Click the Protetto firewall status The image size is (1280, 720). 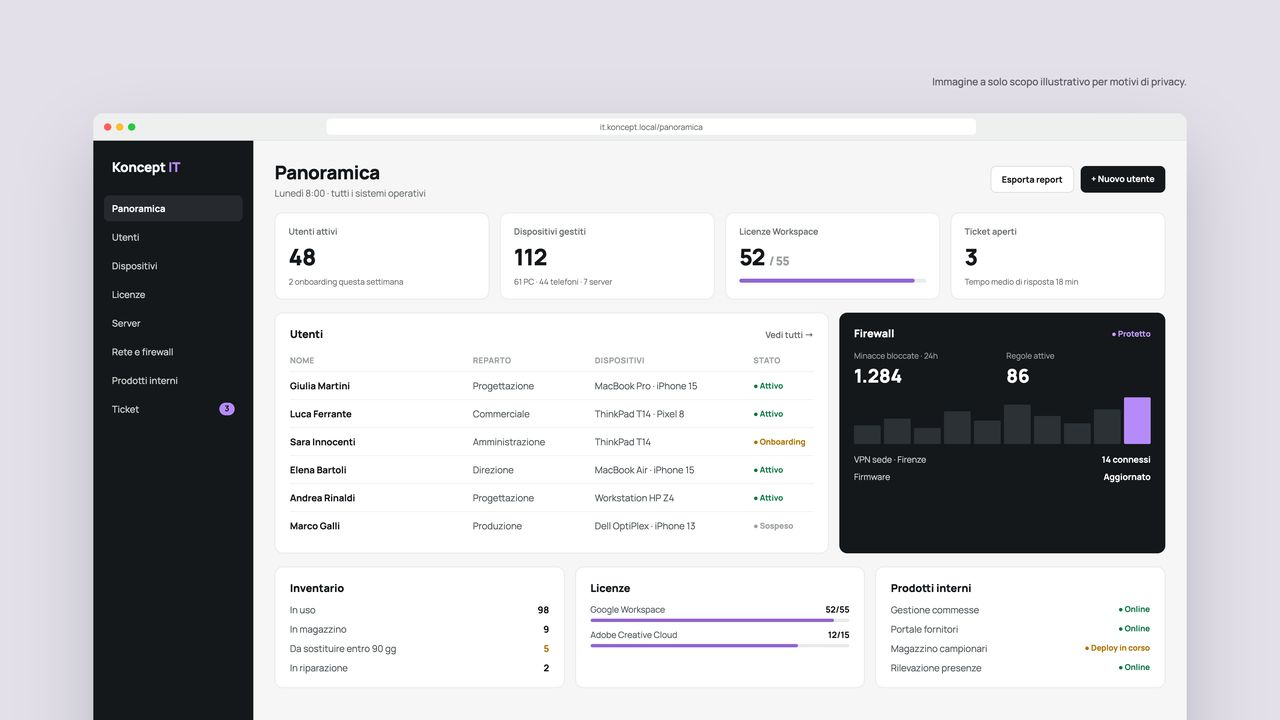click(x=1131, y=334)
